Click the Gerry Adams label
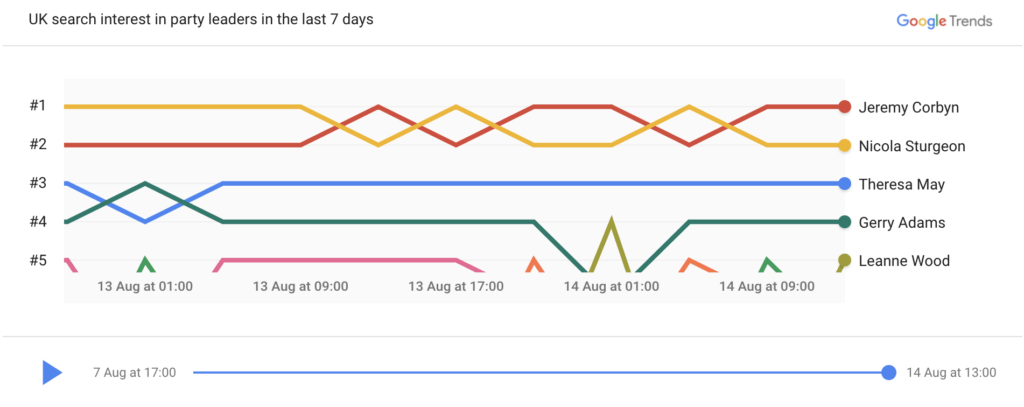This screenshot has height=407, width=1024. click(x=902, y=223)
